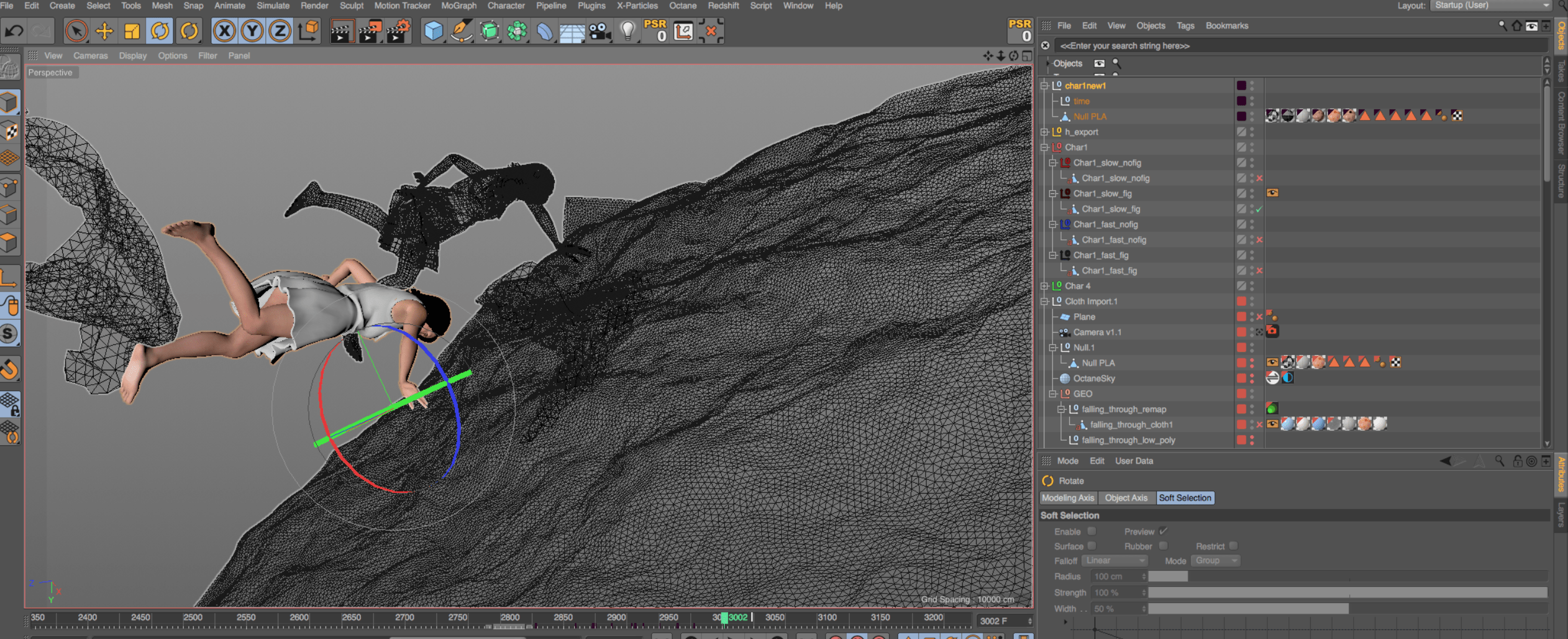
Task: Open the MoGraph menu
Action: 458,6
